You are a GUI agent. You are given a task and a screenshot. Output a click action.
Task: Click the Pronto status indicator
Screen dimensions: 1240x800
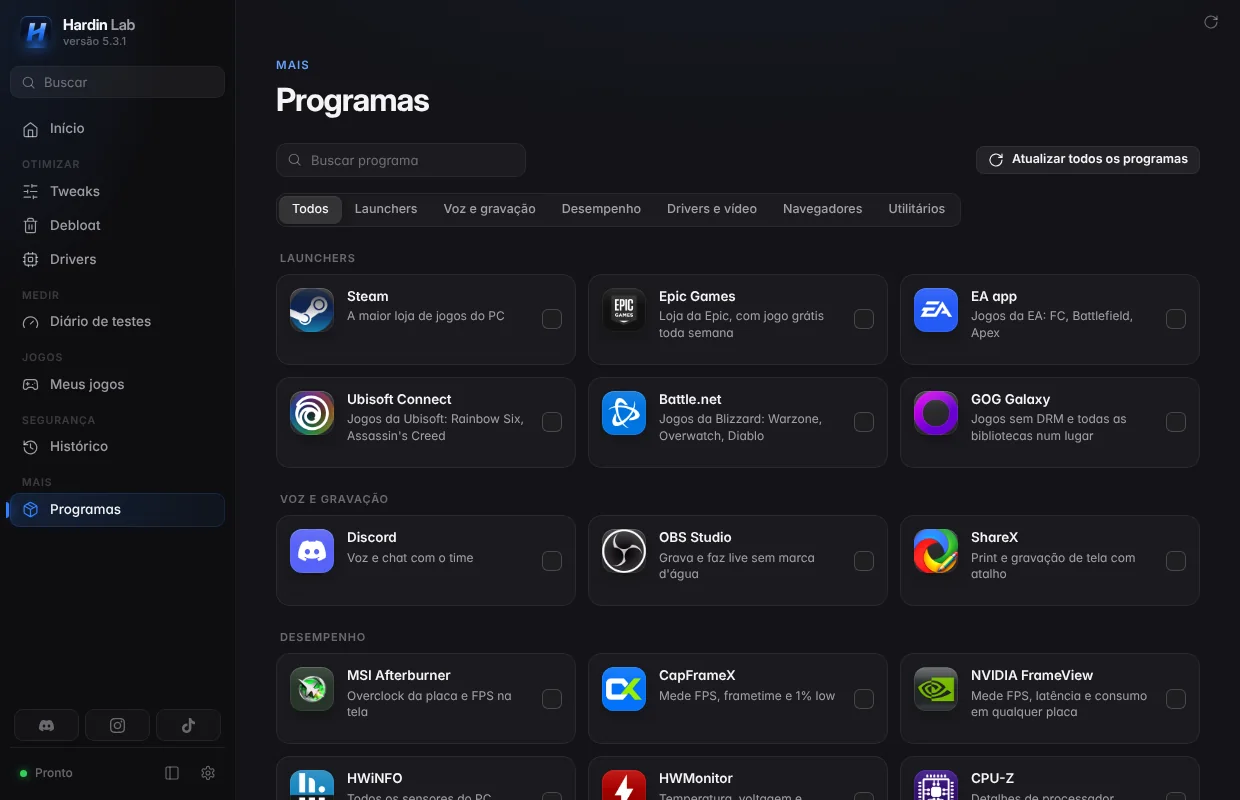[x=46, y=773]
